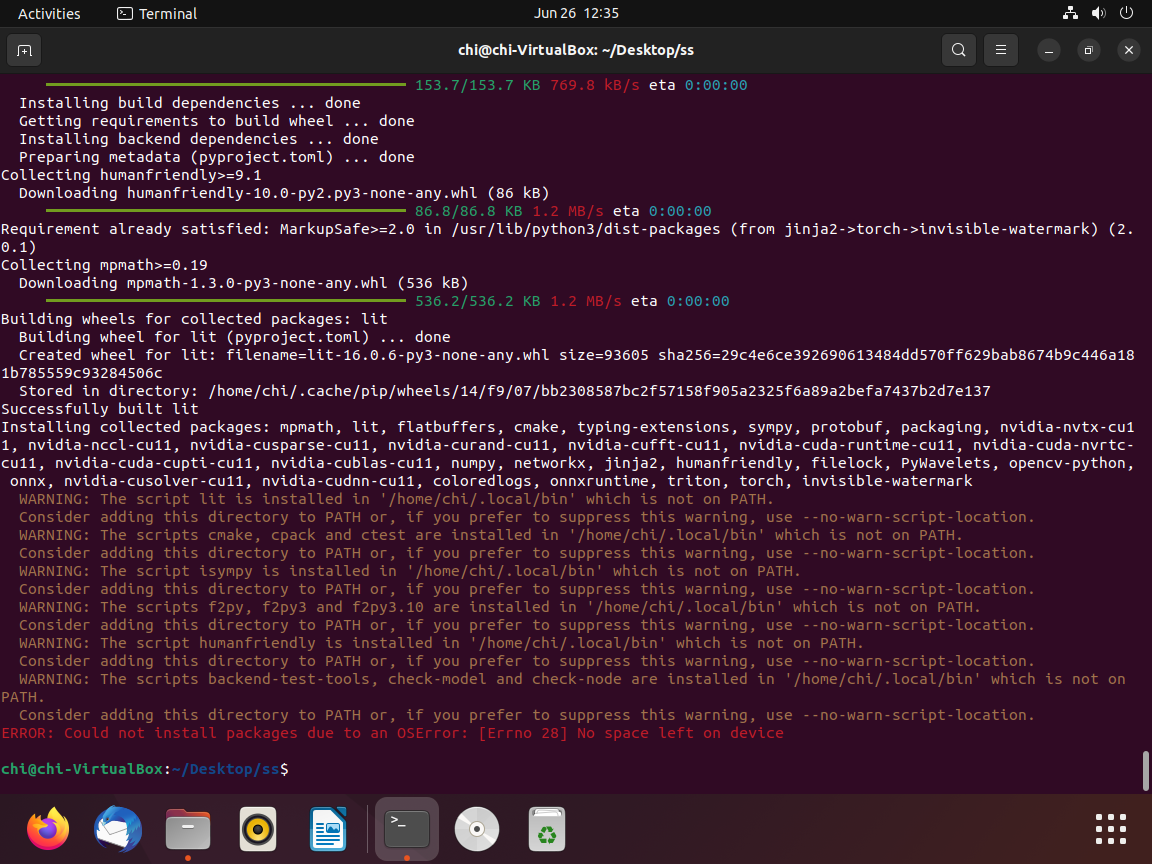Click the terminal search icon

959,50
